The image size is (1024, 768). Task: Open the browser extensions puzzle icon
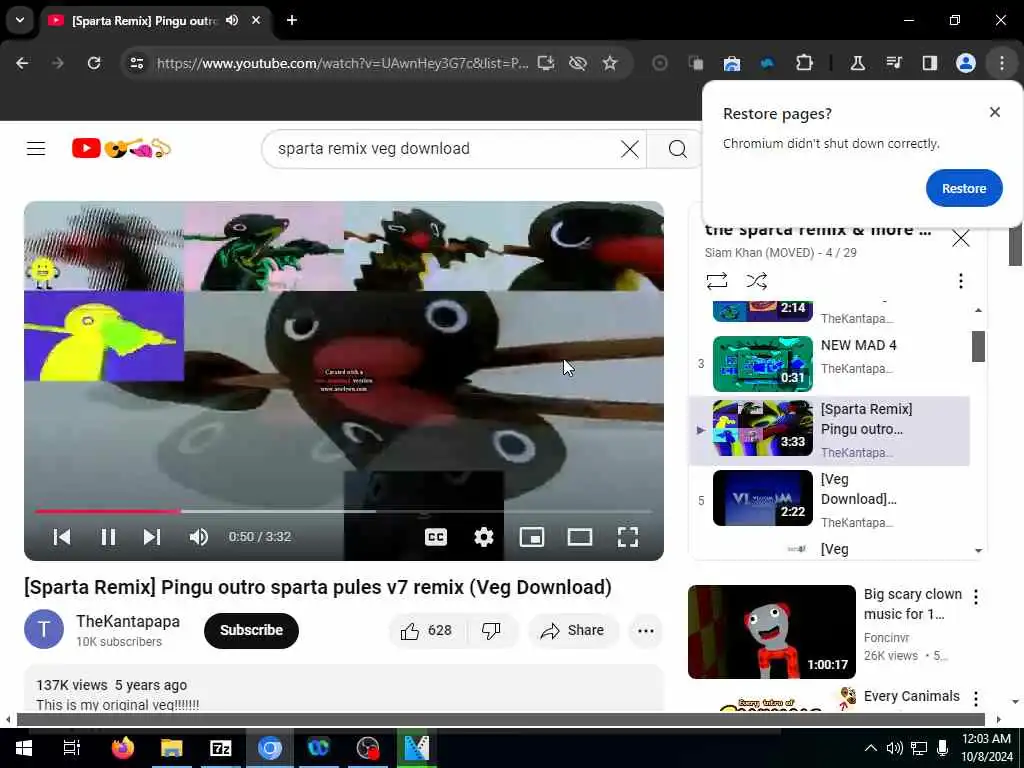(x=804, y=63)
